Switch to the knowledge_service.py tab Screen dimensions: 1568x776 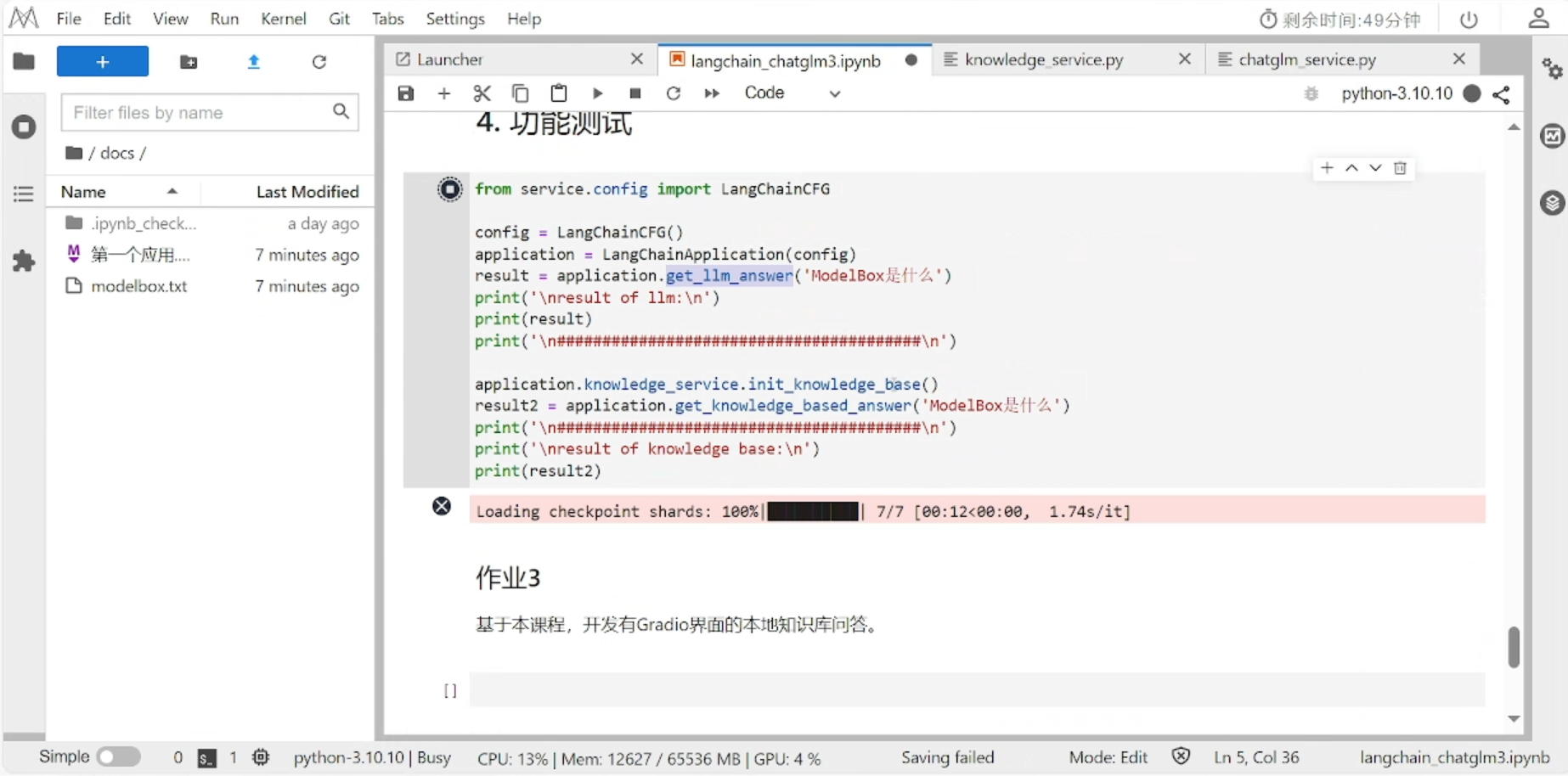1044,59
